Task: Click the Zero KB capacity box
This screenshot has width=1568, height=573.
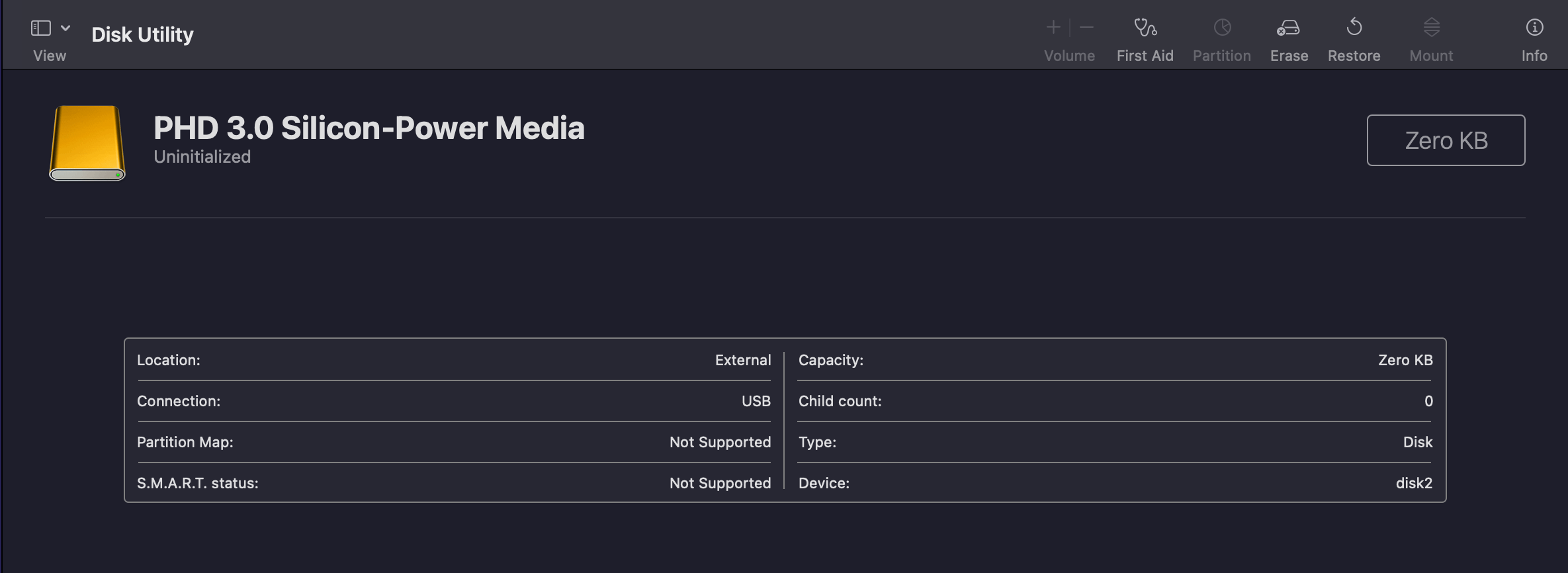Action: (1446, 140)
